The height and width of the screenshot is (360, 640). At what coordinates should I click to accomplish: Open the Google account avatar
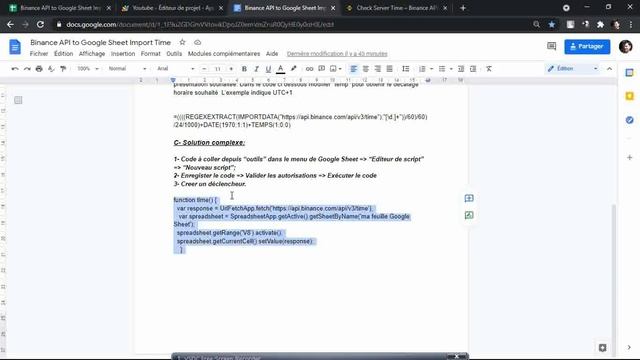pos(625,47)
